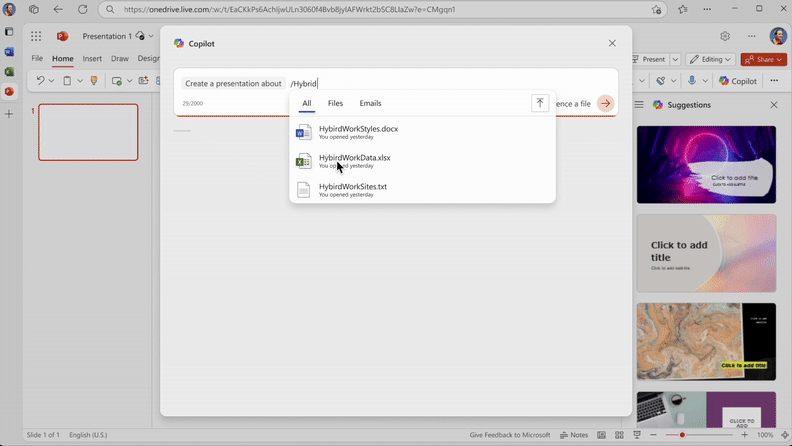The width and height of the screenshot is (792, 446).
Task: Open Excel from the left sidebar
Action: coord(9,72)
